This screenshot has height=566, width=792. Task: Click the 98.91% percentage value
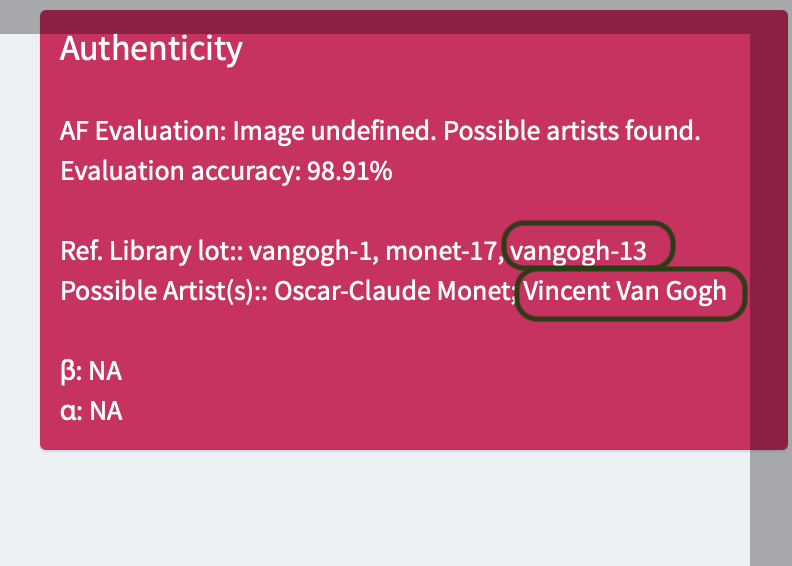click(x=350, y=171)
